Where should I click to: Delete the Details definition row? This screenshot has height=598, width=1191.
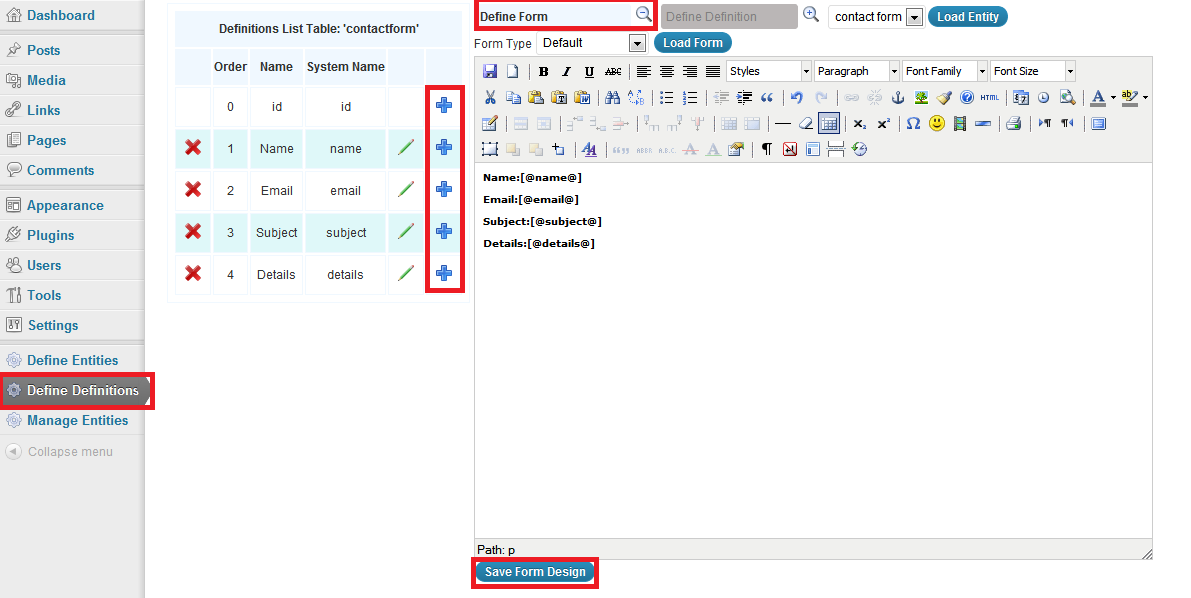click(x=193, y=273)
